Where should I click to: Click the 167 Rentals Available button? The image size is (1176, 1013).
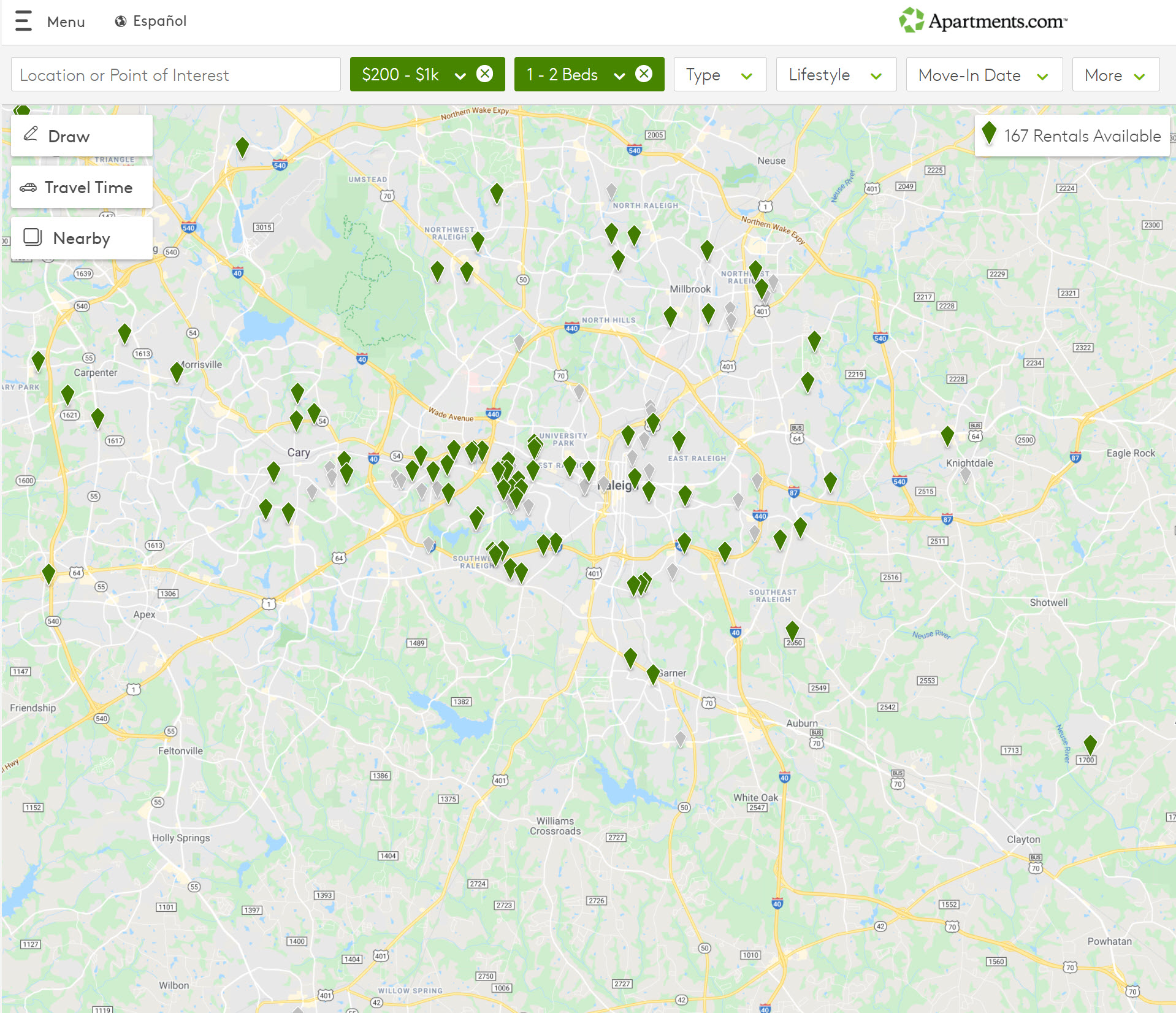pos(1072,136)
